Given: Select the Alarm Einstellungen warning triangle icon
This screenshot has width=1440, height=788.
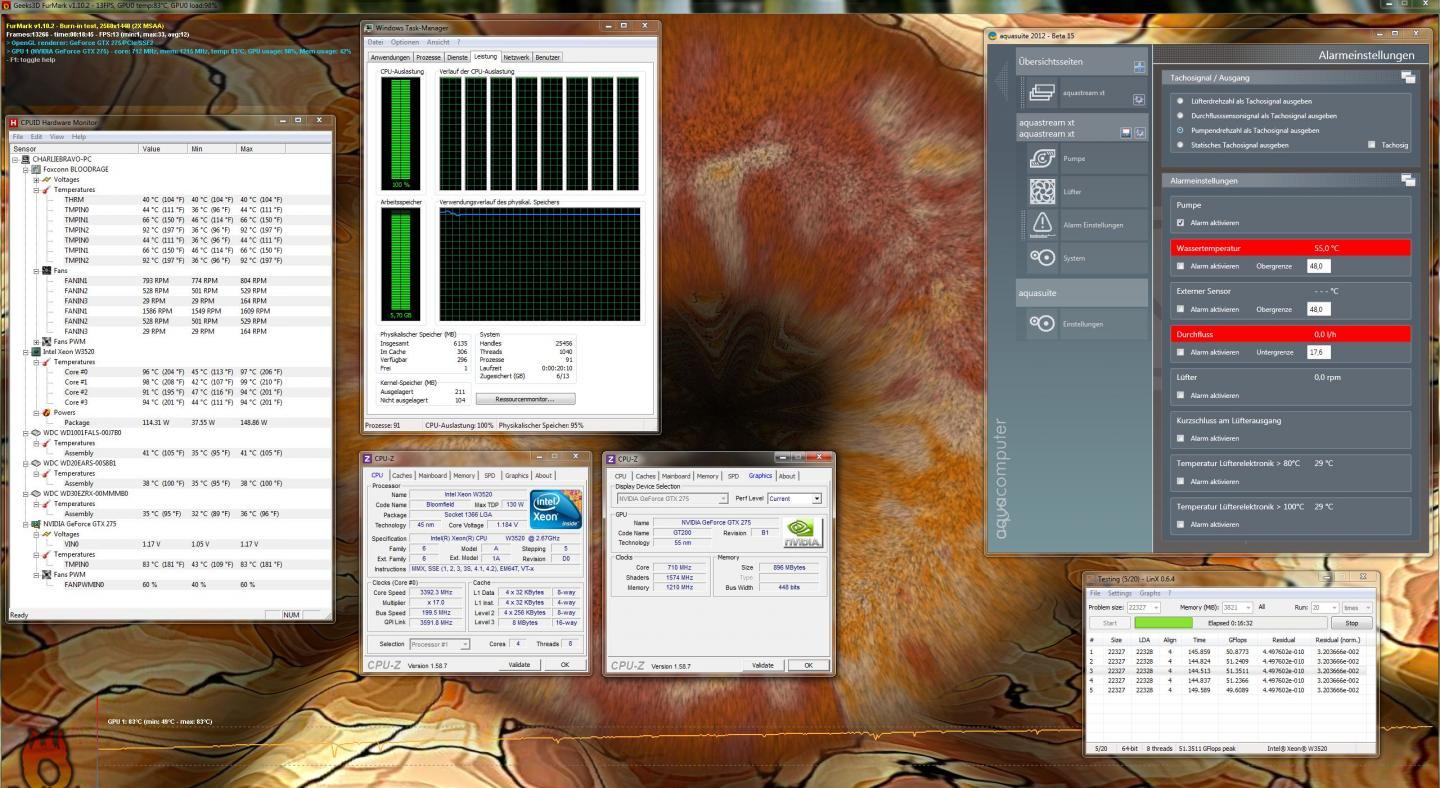Looking at the screenshot, I should point(1042,224).
